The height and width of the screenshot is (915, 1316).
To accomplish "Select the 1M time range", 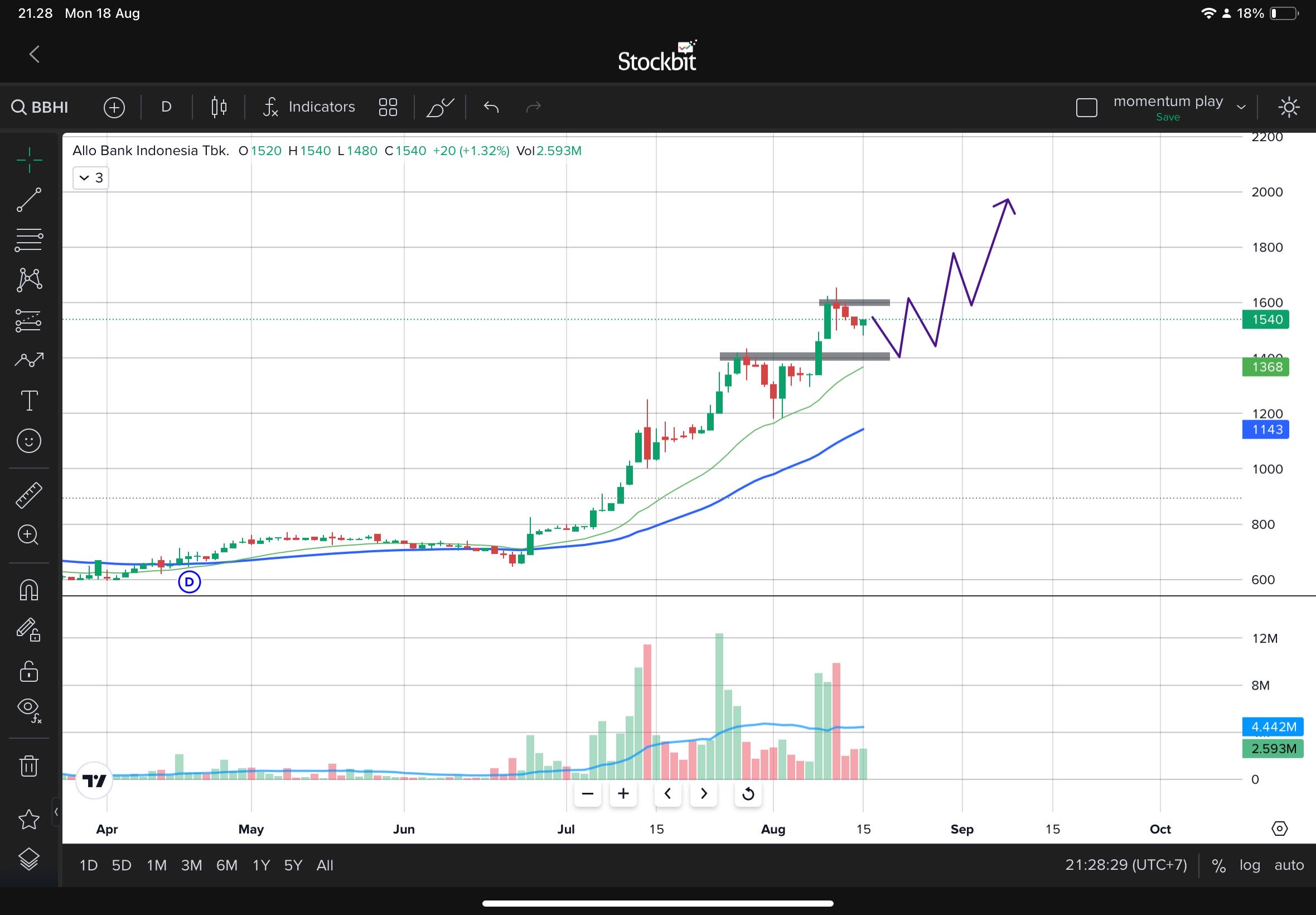I will coord(156,865).
